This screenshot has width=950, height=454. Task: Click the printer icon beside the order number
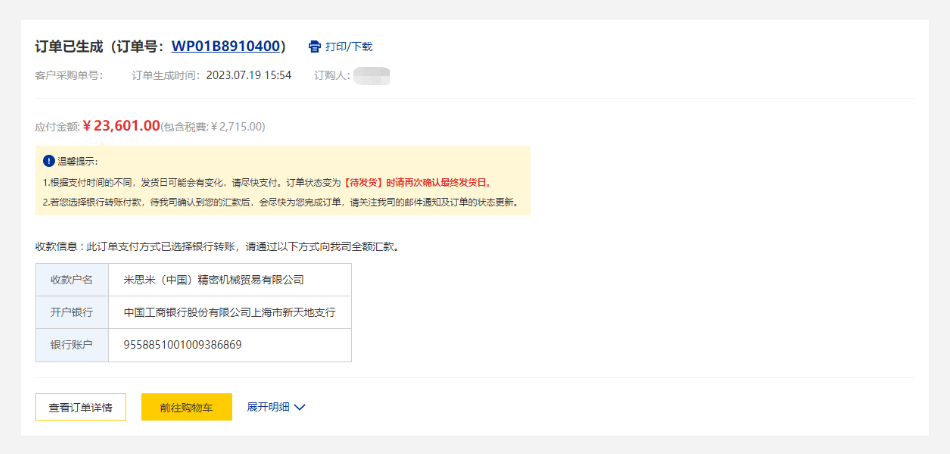(315, 46)
